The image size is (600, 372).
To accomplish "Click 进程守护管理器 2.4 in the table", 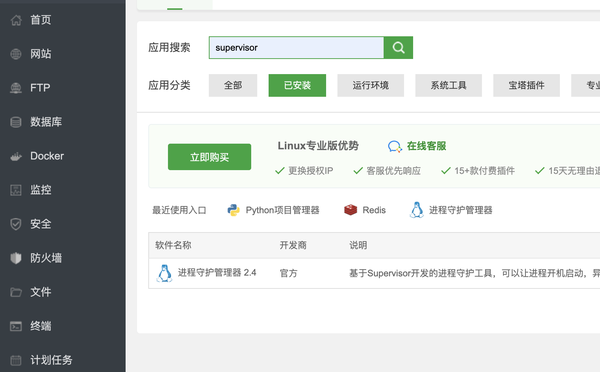I will (x=217, y=272).
